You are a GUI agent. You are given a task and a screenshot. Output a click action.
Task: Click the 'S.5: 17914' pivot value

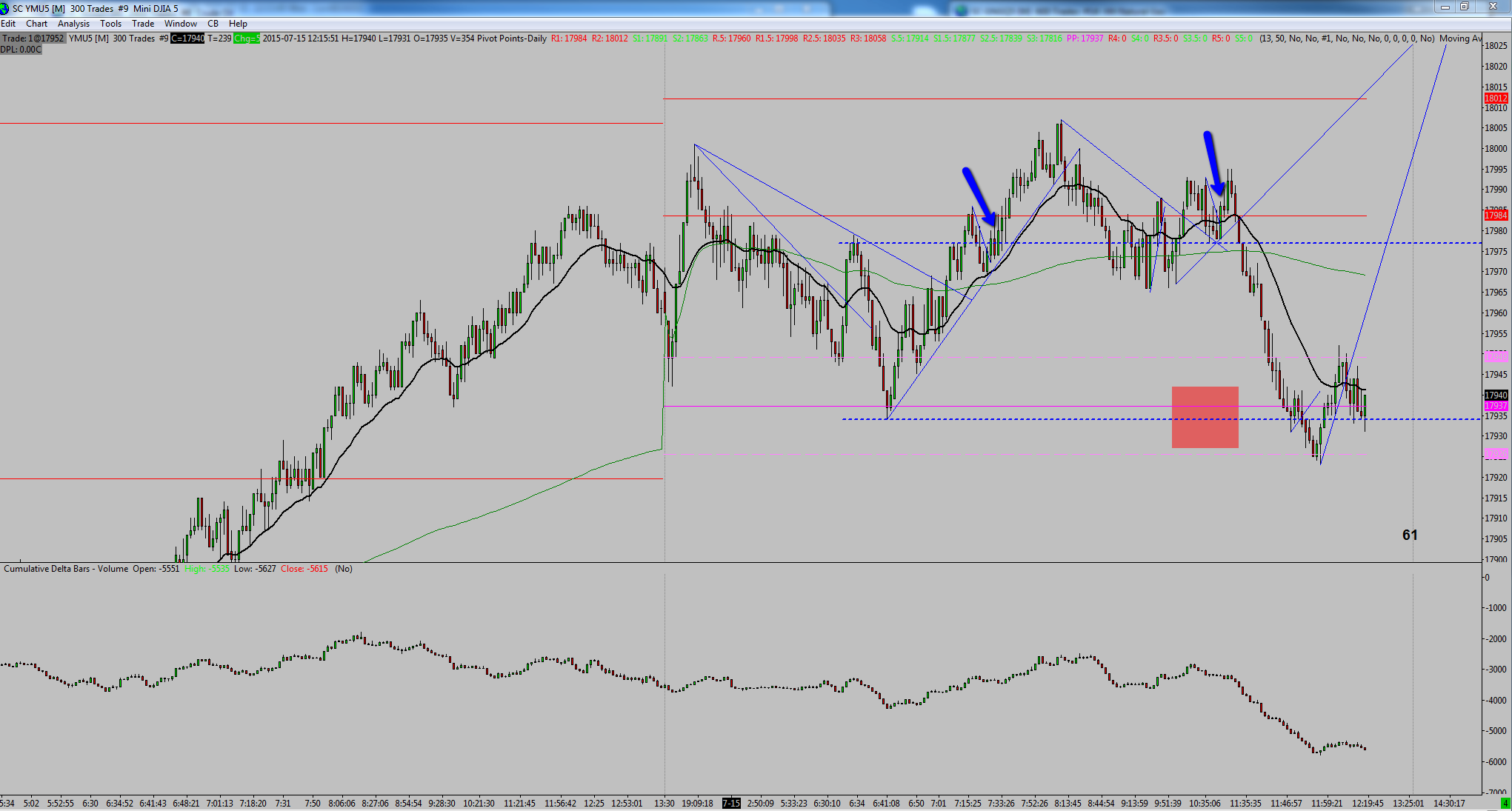pos(910,39)
